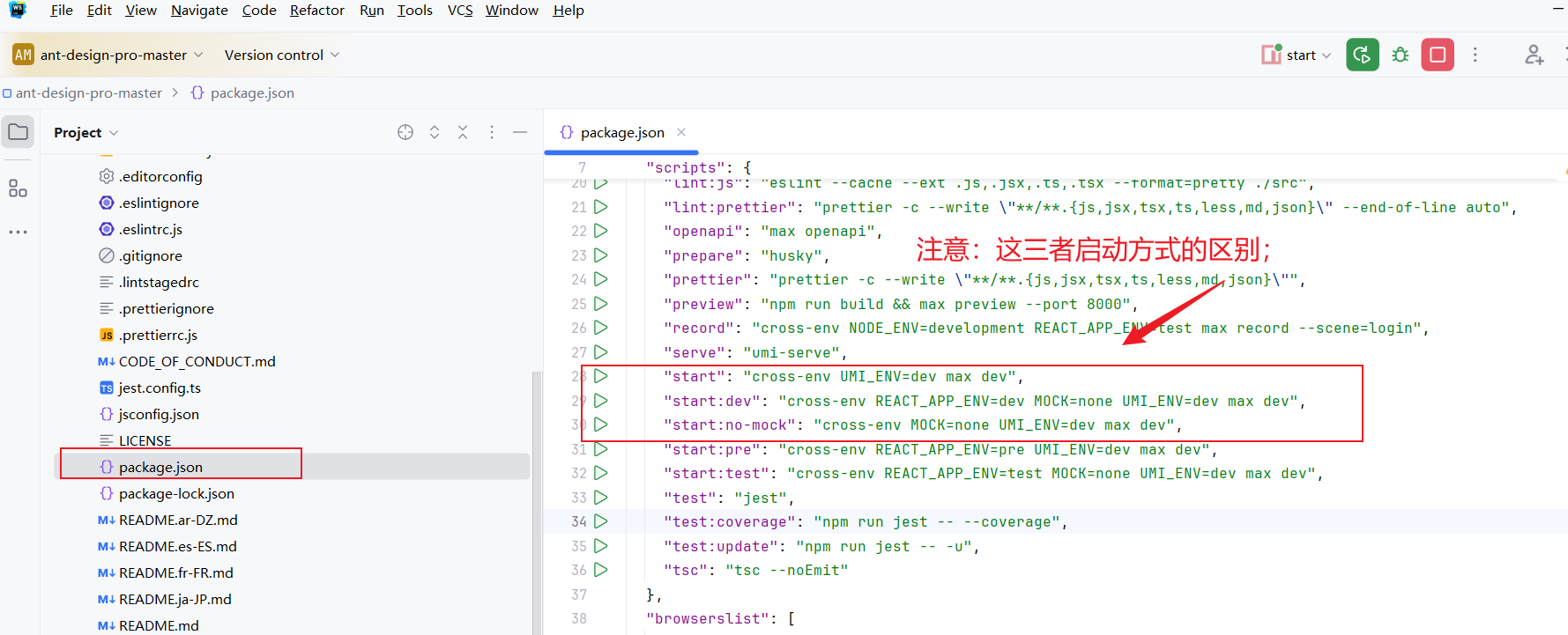1568x635 pixels.
Task: Click the Select Opened File crosshair icon
Action: click(x=405, y=132)
